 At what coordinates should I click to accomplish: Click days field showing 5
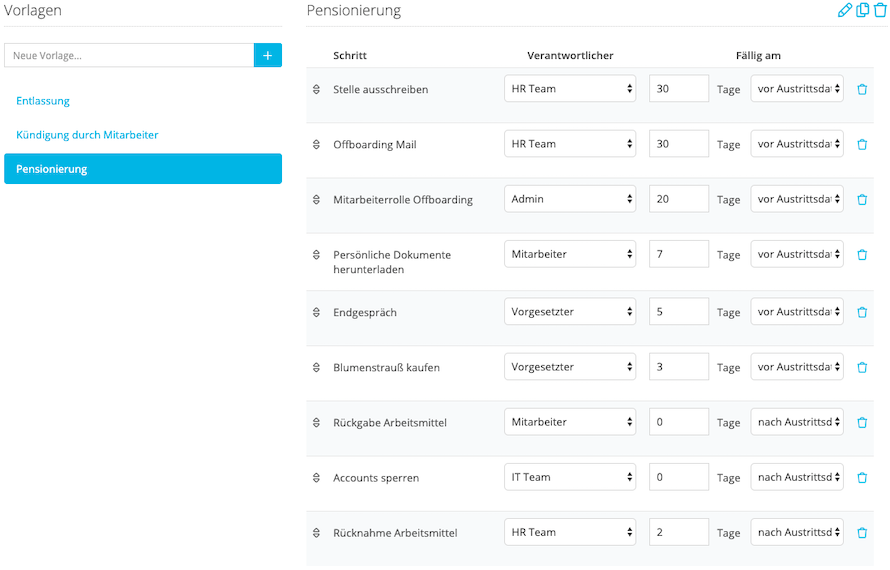[679, 312]
